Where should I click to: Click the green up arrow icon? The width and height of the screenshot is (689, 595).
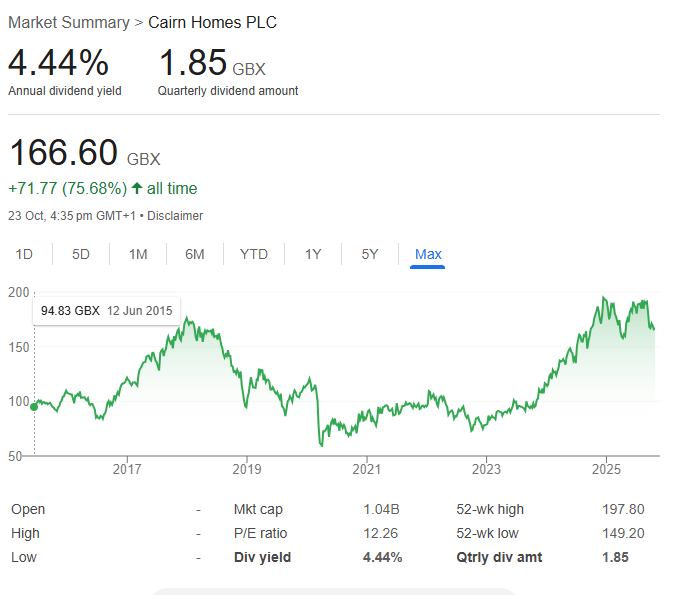(137, 189)
